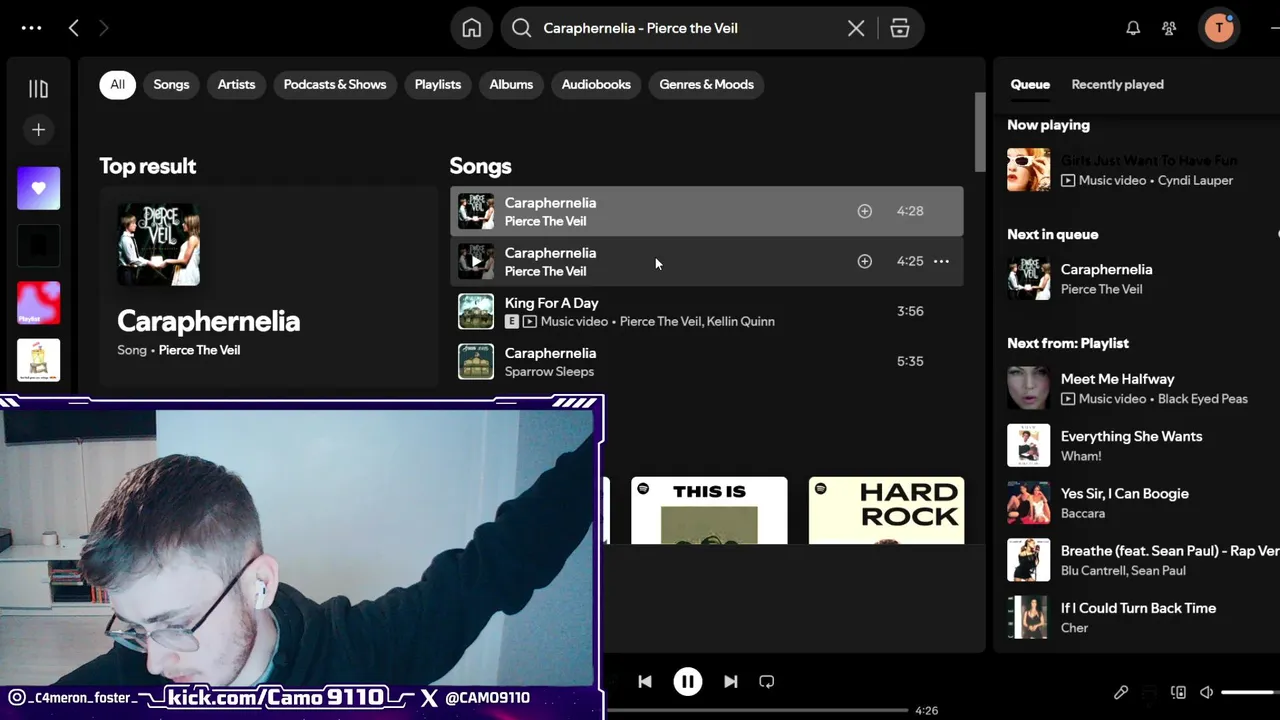This screenshot has height=720, width=1280.
Task: Open the Hard Rock playlist card
Action: click(886, 510)
